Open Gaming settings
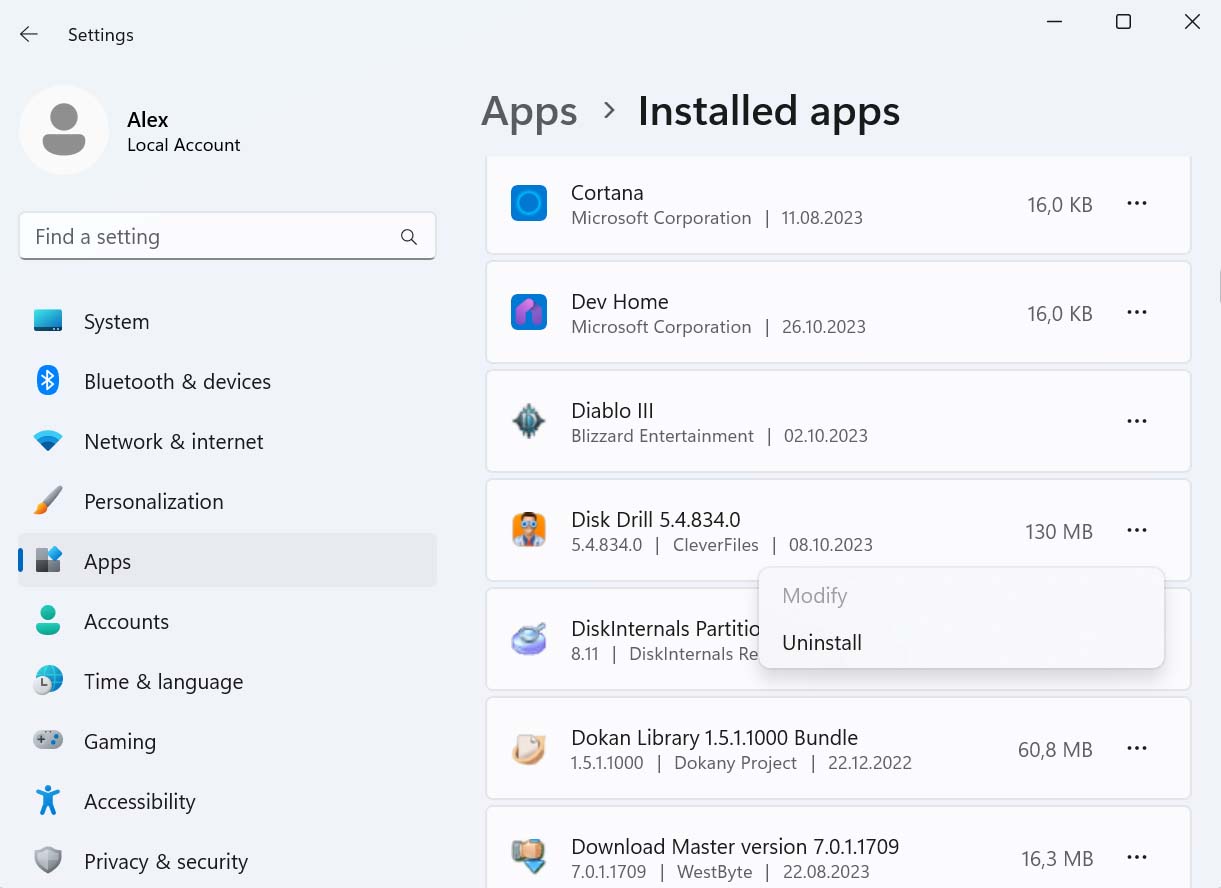 (x=228, y=741)
